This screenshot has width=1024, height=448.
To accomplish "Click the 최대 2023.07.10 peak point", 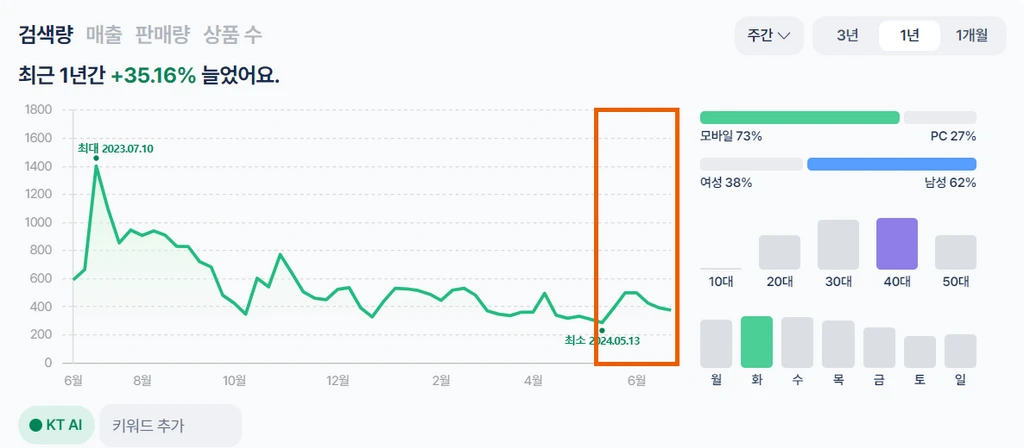I will point(96,158).
